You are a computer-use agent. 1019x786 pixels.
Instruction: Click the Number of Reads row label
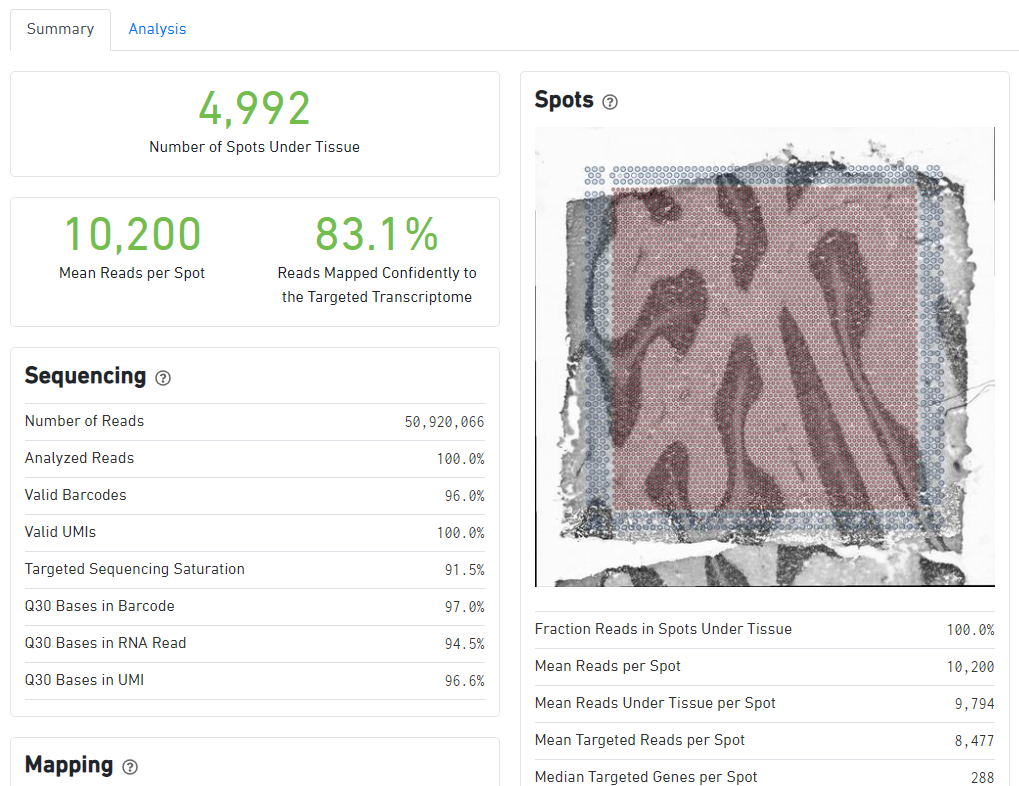(84, 421)
